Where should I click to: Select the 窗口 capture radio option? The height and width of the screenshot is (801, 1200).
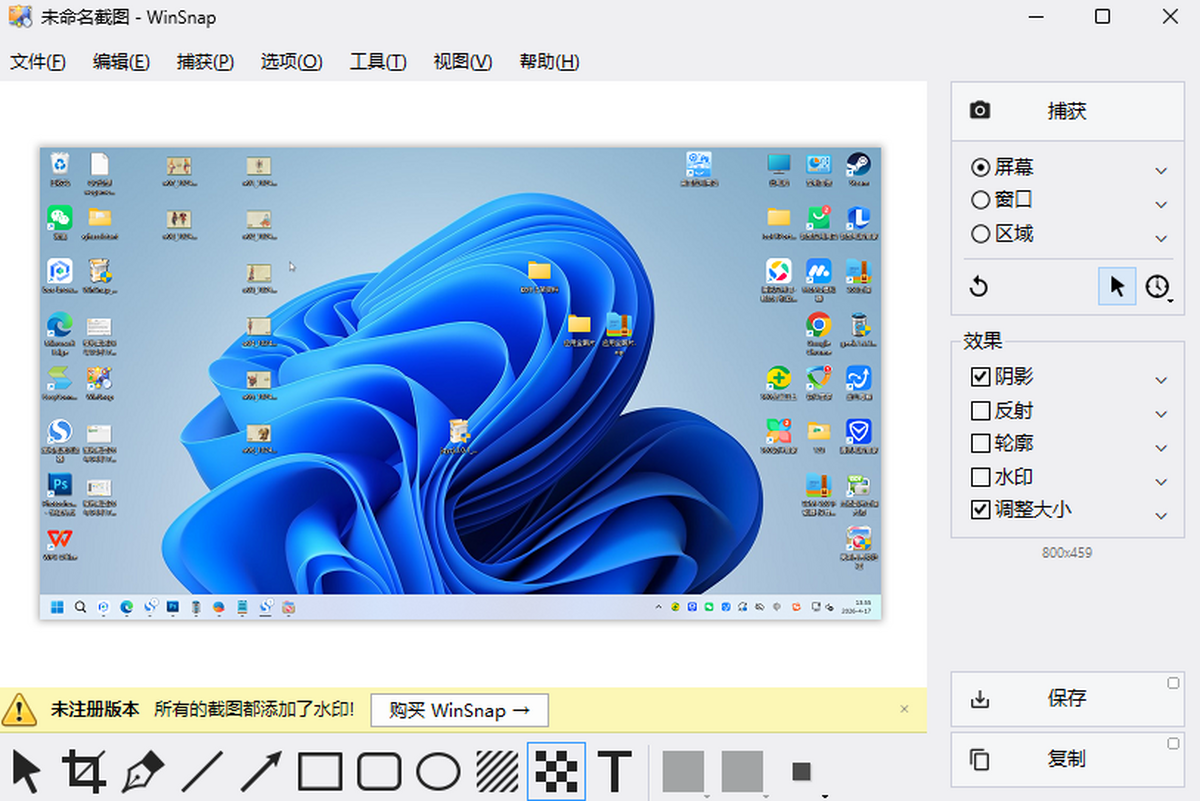tap(981, 200)
